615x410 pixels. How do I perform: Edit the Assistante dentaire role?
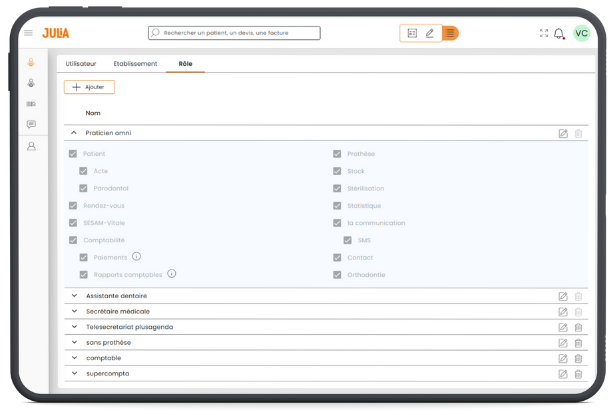[x=563, y=296]
